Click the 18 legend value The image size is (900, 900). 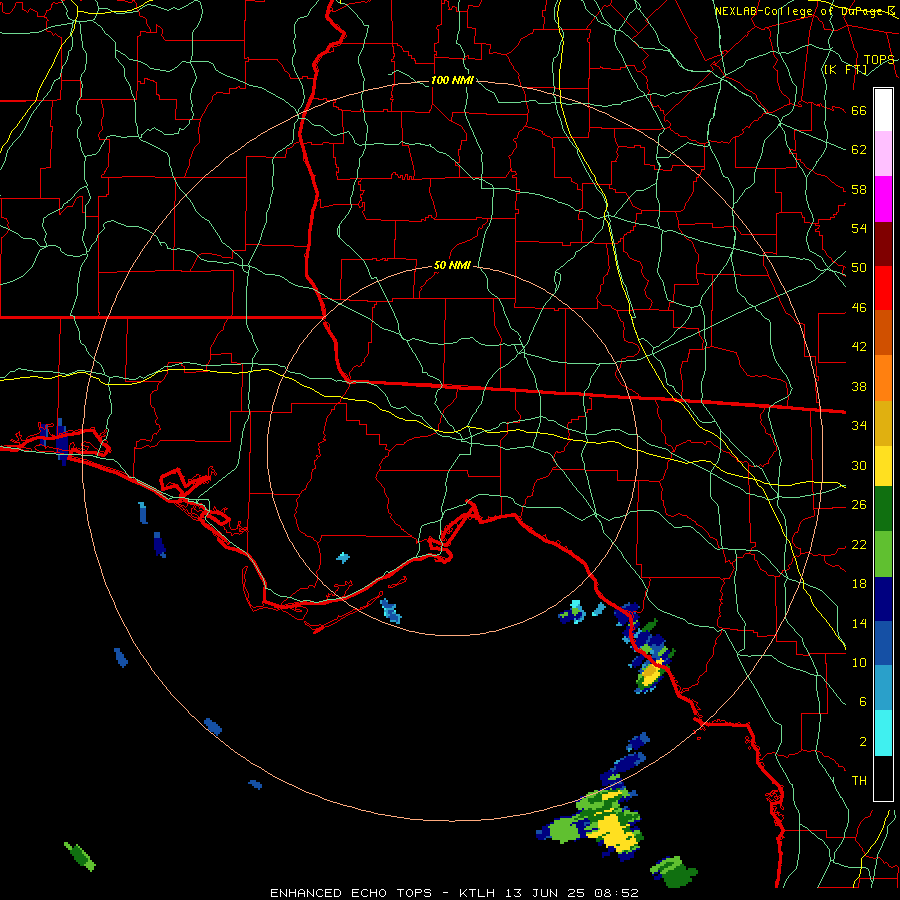pyautogui.click(x=859, y=584)
